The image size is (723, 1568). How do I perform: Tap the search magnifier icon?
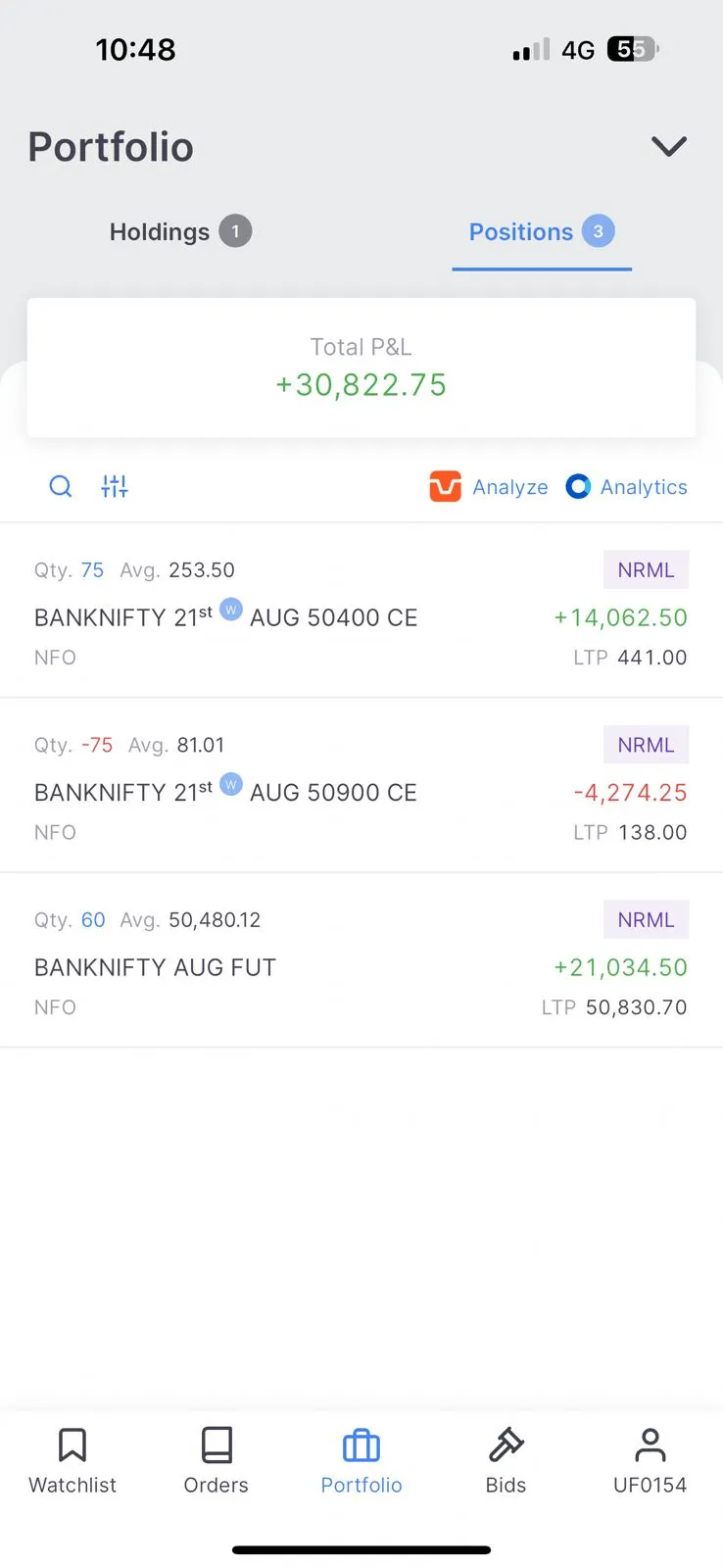click(61, 486)
